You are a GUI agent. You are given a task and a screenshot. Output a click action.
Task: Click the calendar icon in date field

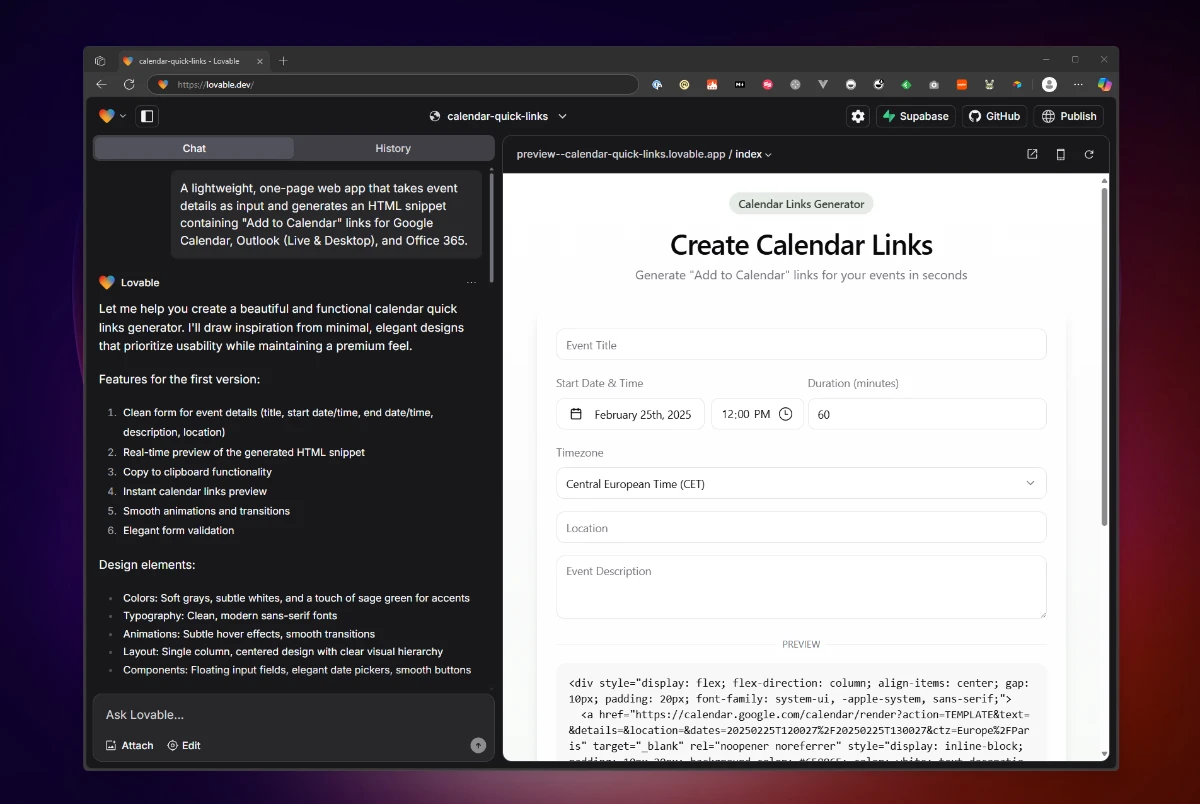coord(576,414)
